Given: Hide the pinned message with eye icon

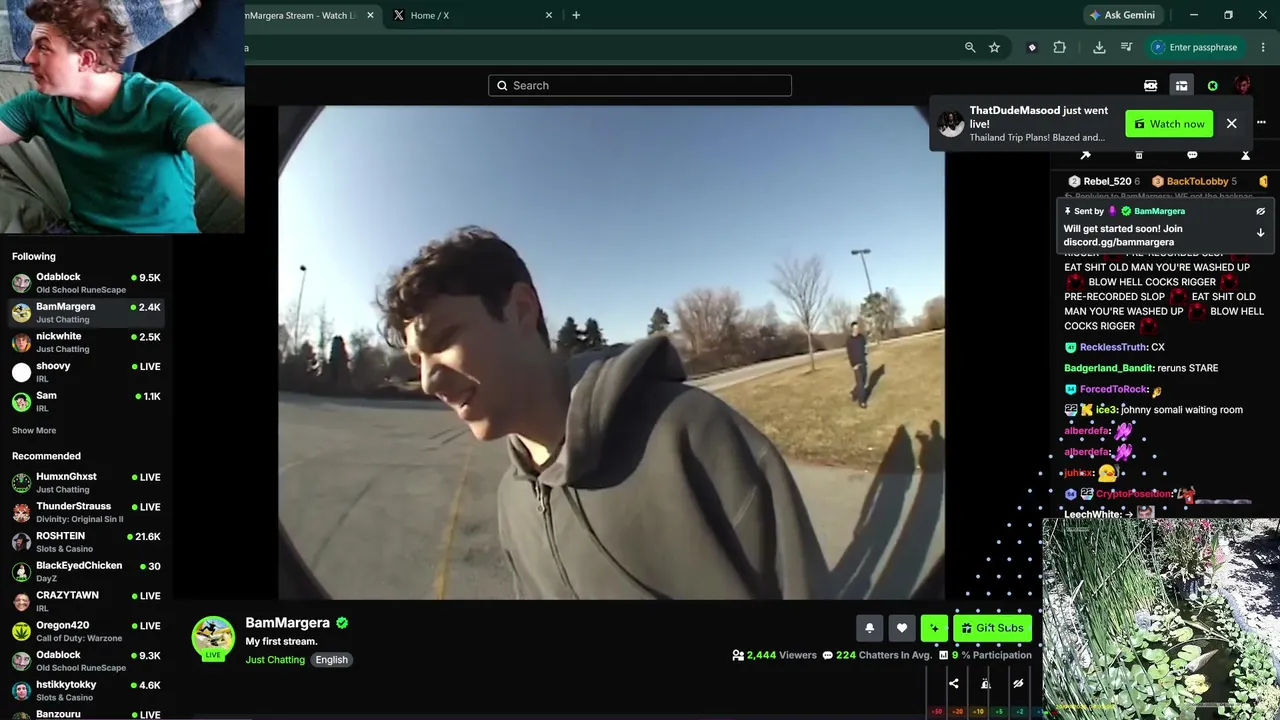Looking at the screenshot, I should click(1260, 211).
